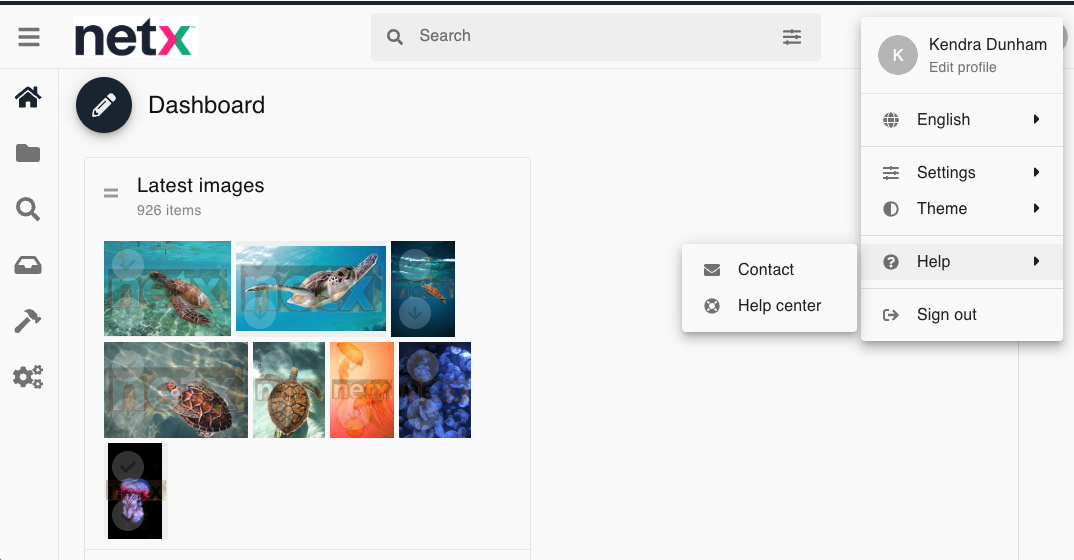This screenshot has width=1074, height=560.
Task: Open Help center from the submenu
Action: tap(779, 306)
